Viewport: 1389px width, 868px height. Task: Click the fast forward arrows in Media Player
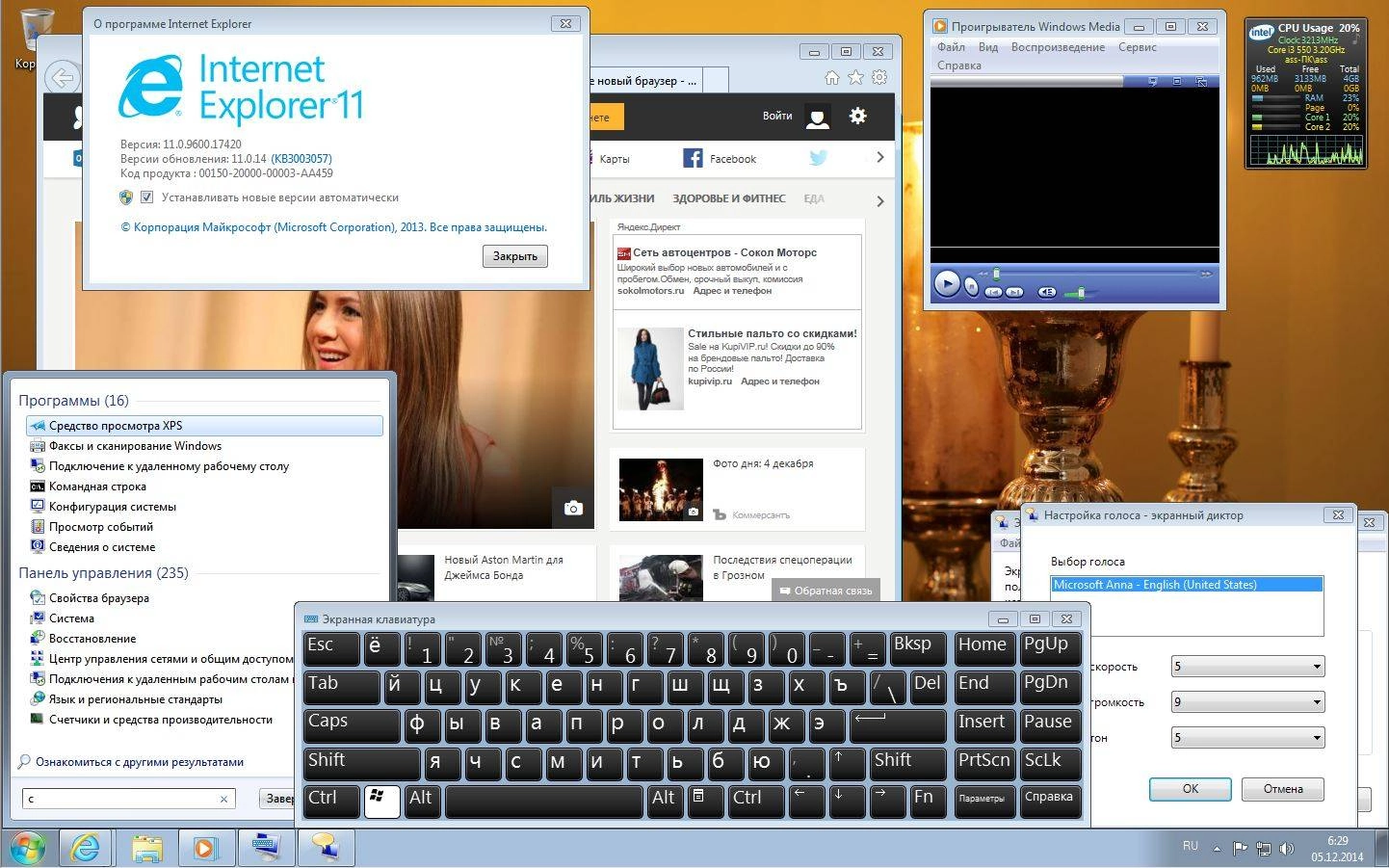[x=1205, y=275]
